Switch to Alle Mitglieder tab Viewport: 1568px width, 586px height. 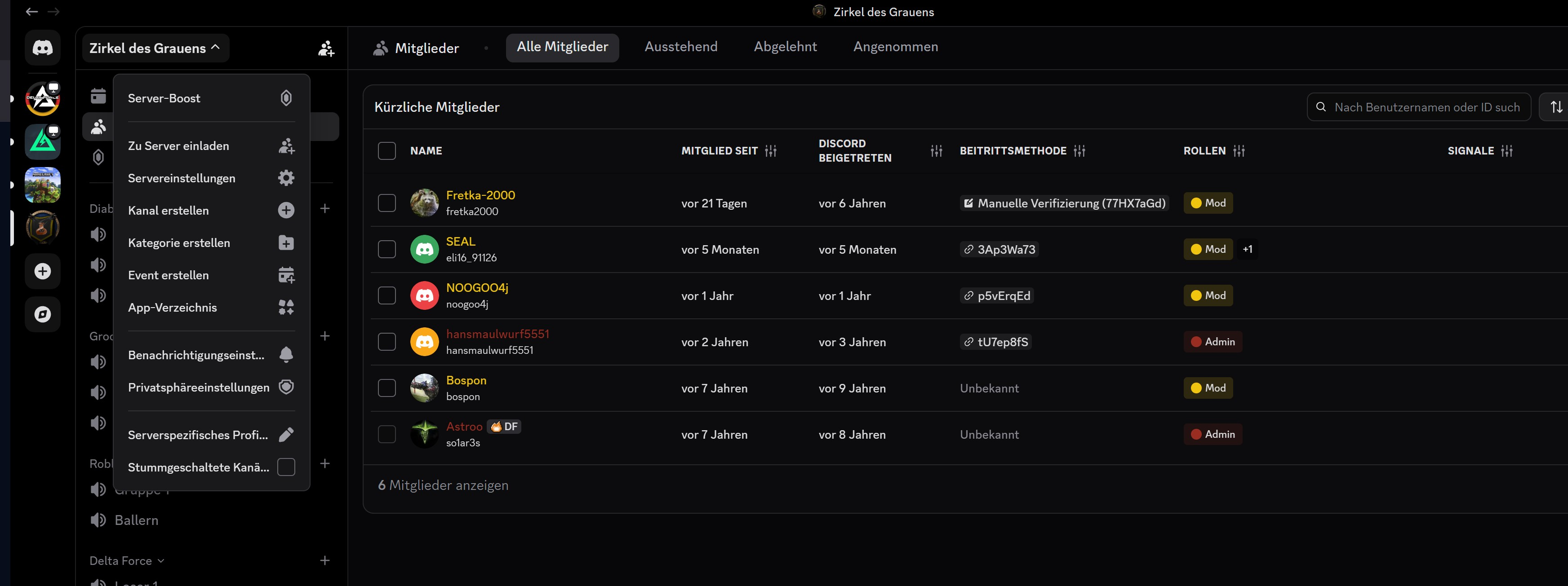point(562,47)
